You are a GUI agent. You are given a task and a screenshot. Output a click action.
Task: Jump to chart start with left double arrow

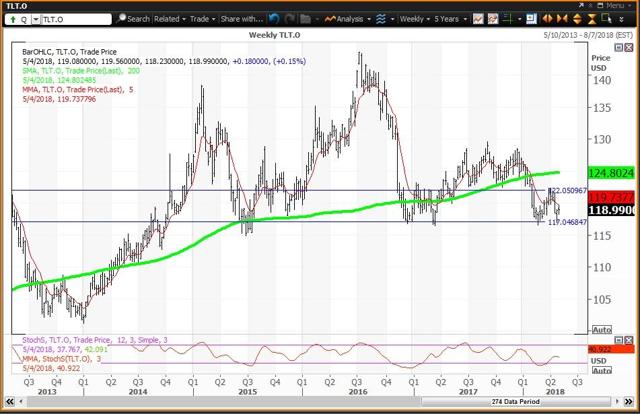pyautogui.click(x=10, y=402)
